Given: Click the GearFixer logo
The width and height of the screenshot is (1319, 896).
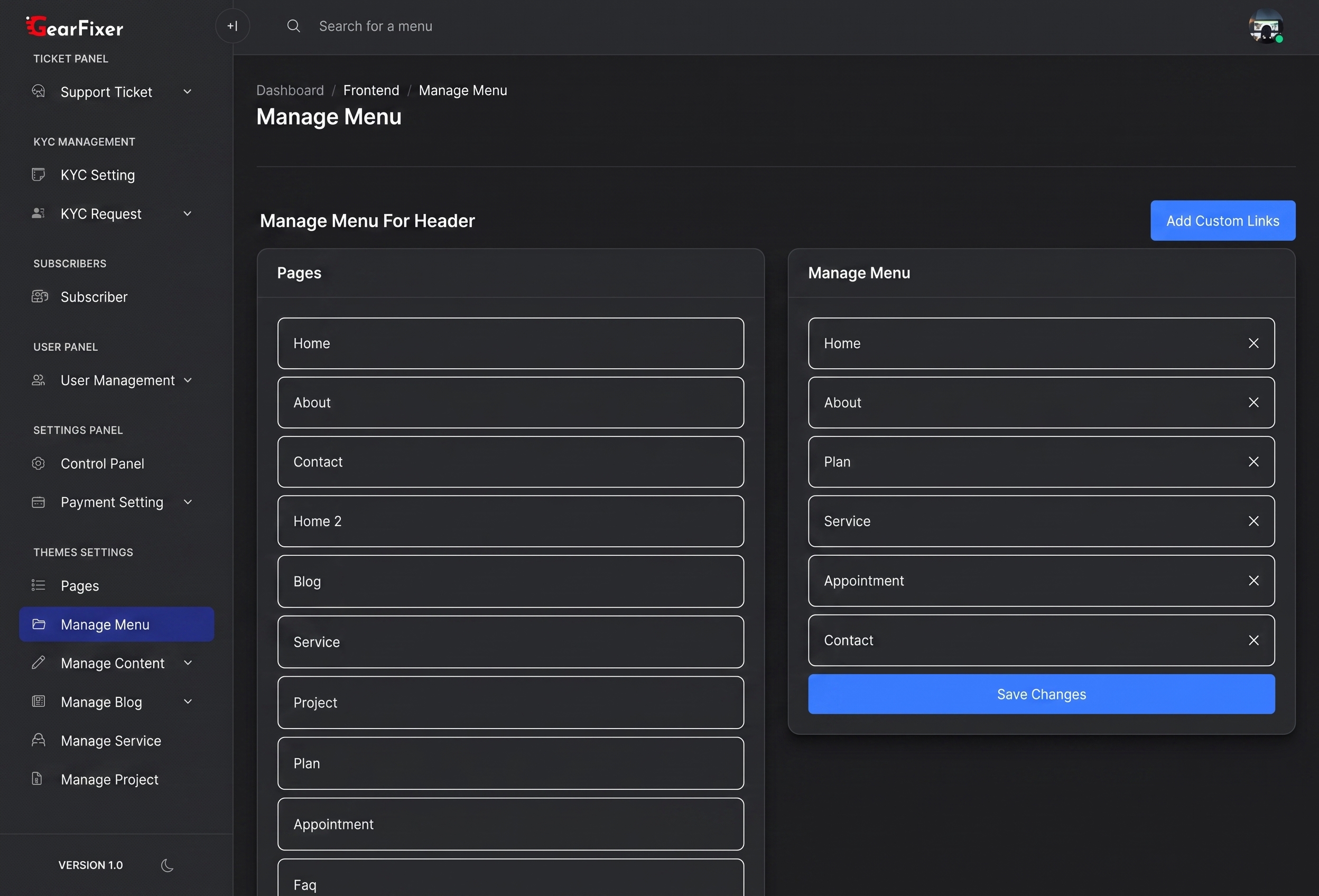Looking at the screenshot, I should (75, 26).
